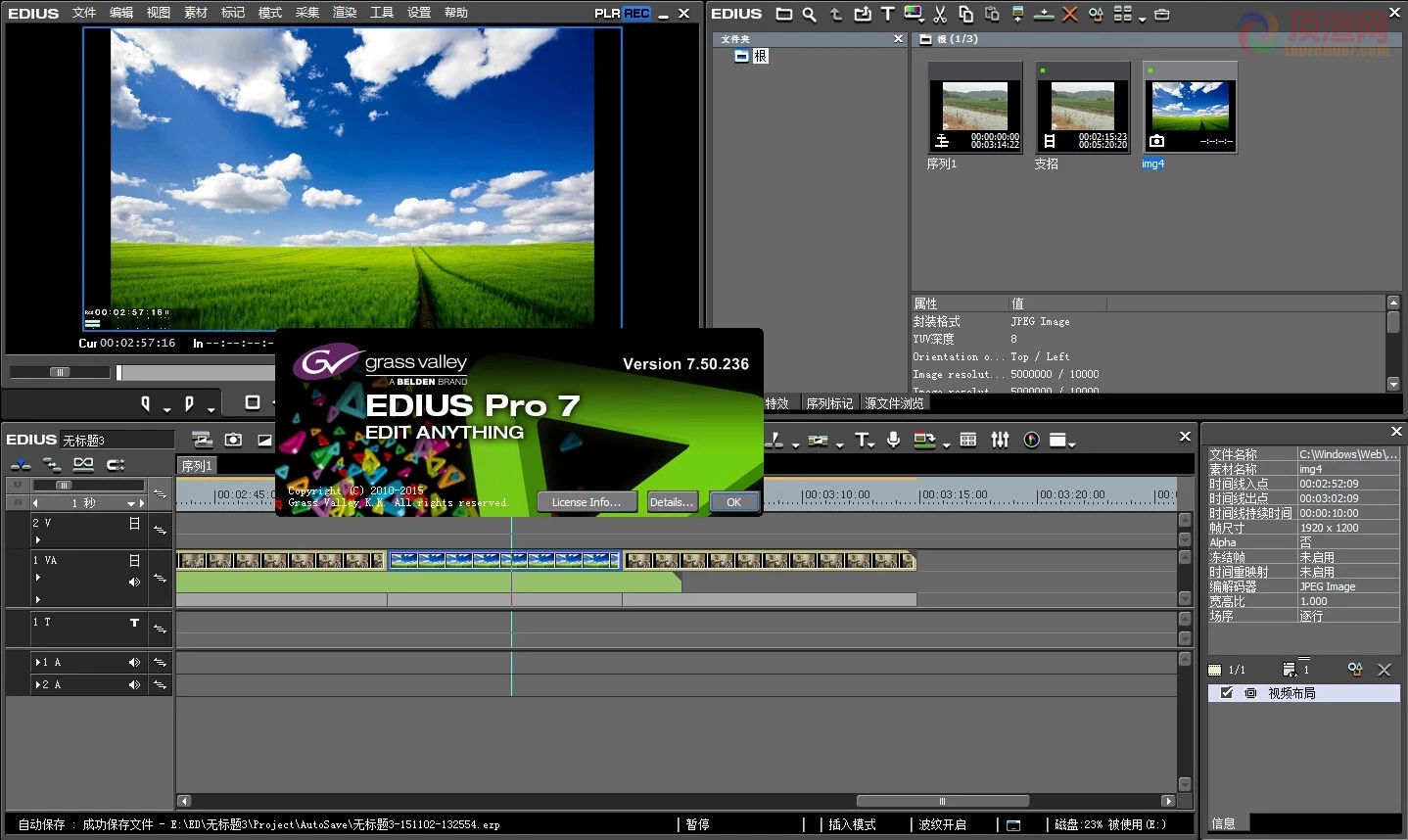Viewport: 1408px width, 840px height.
Task: Open the title tool dropdown arrow
Action: click(872, 444)
